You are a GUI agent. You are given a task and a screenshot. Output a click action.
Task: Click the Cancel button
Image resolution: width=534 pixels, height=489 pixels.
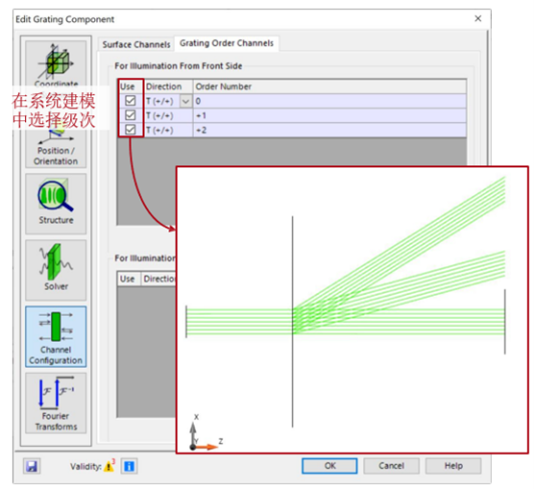tap(391, 466)
